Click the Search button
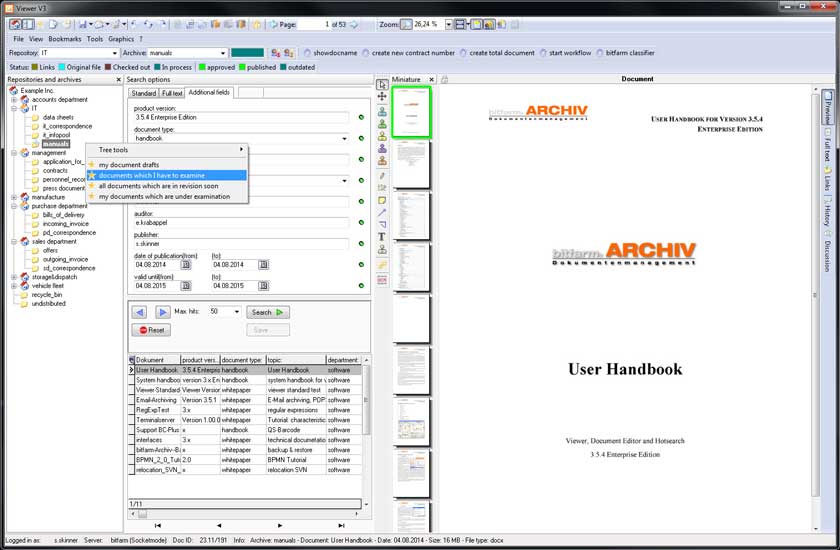This screenshot has width=840, height=550. [267, 312]
